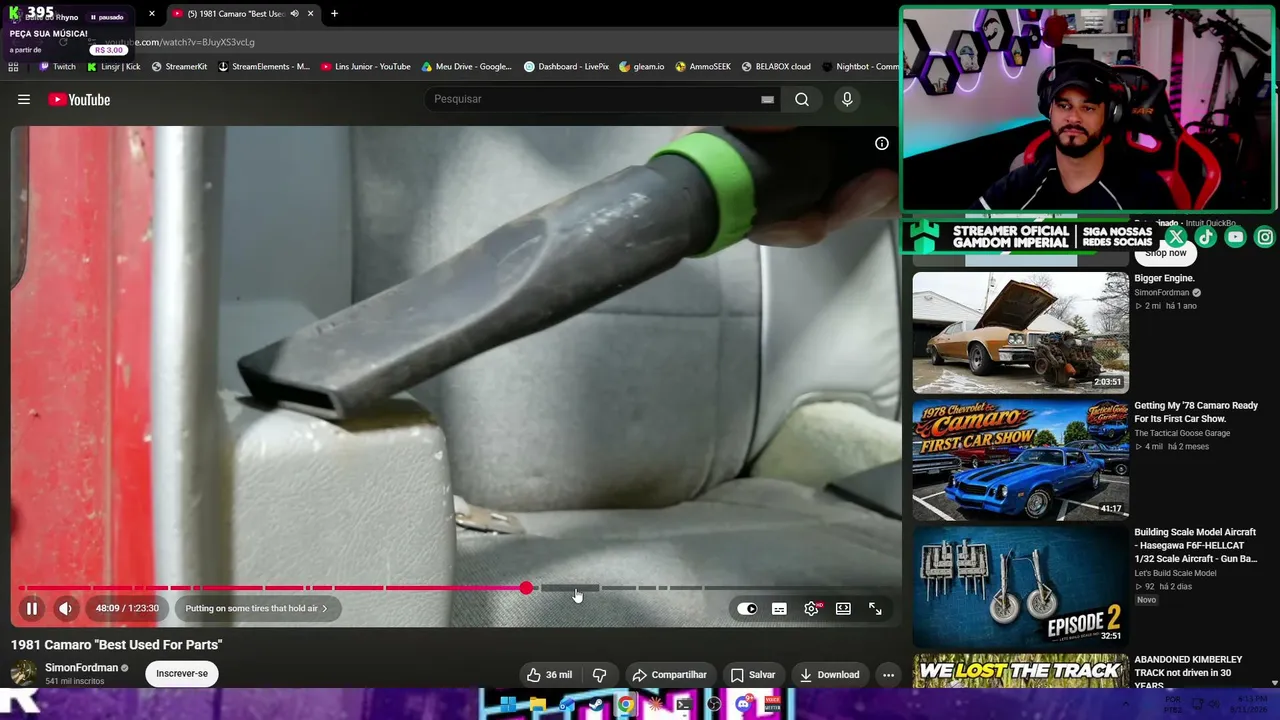Like the video with 36 mil likes
Viewport: 1280px width, 720px height.
(x=549, y=675)
